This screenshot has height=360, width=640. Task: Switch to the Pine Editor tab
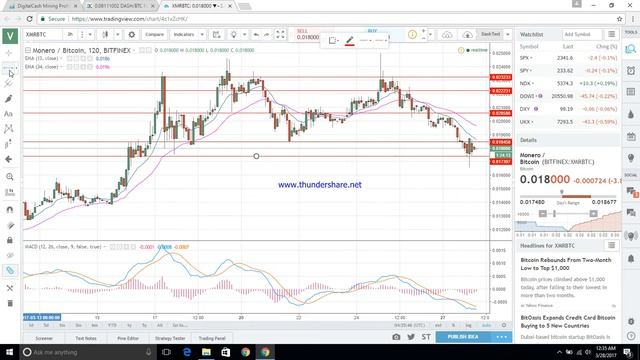pos(128,338)
